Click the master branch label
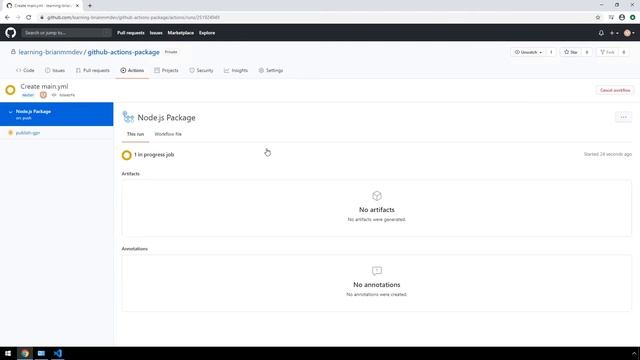This screenshot has height=360, width=640. (28, 95)
